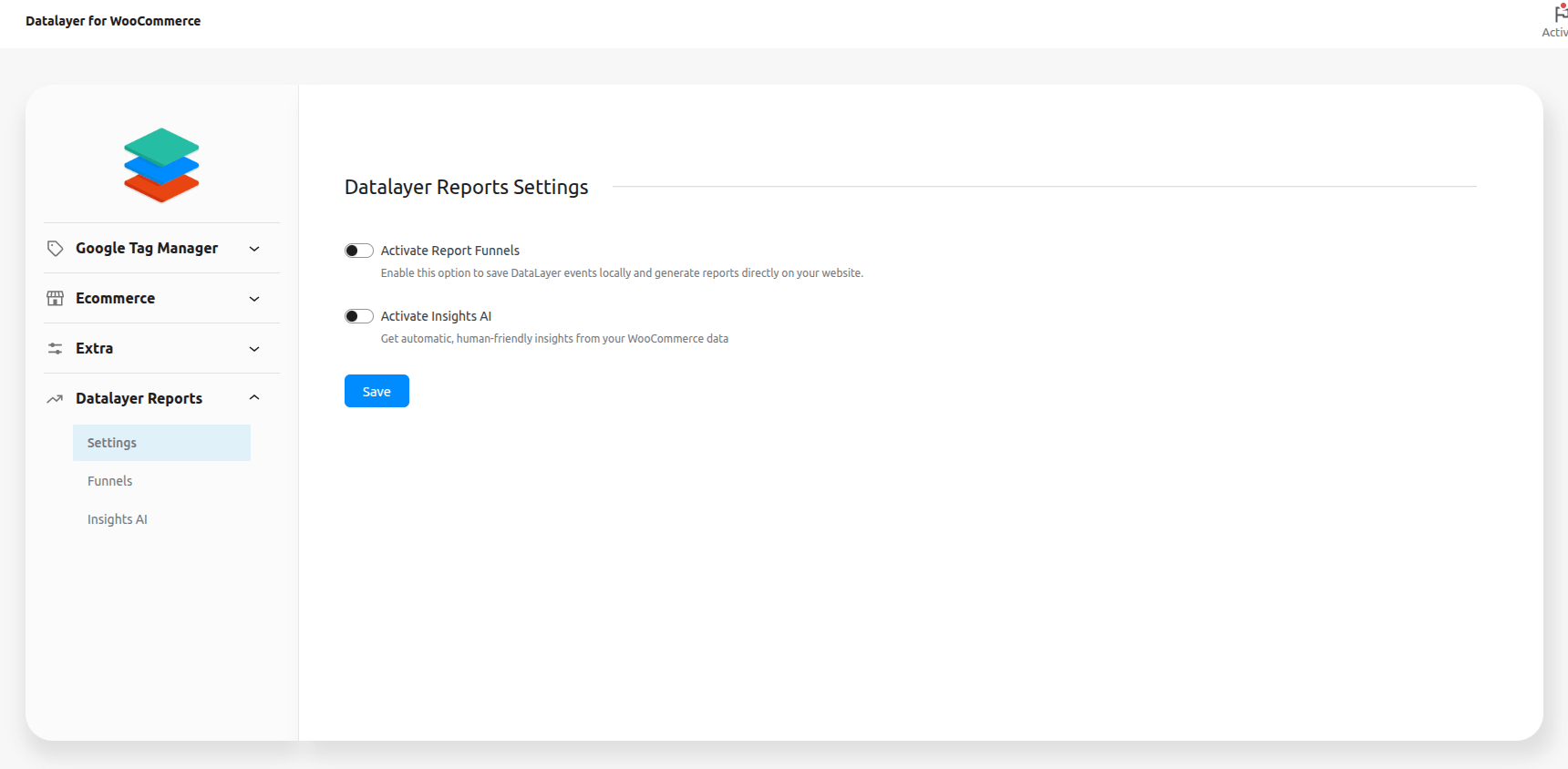Open the Funnels submenu item
This screenshot has width=1568, height=769.
pyautogui.click(x=110, y=481)
